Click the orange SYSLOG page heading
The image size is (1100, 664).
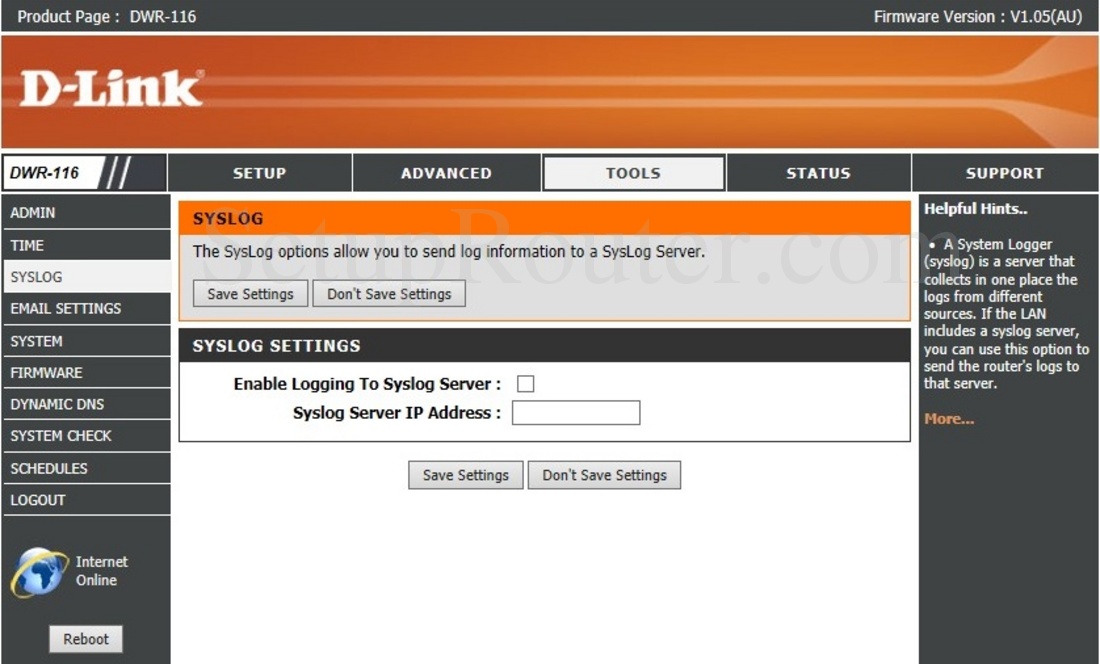tap(544, 219)
